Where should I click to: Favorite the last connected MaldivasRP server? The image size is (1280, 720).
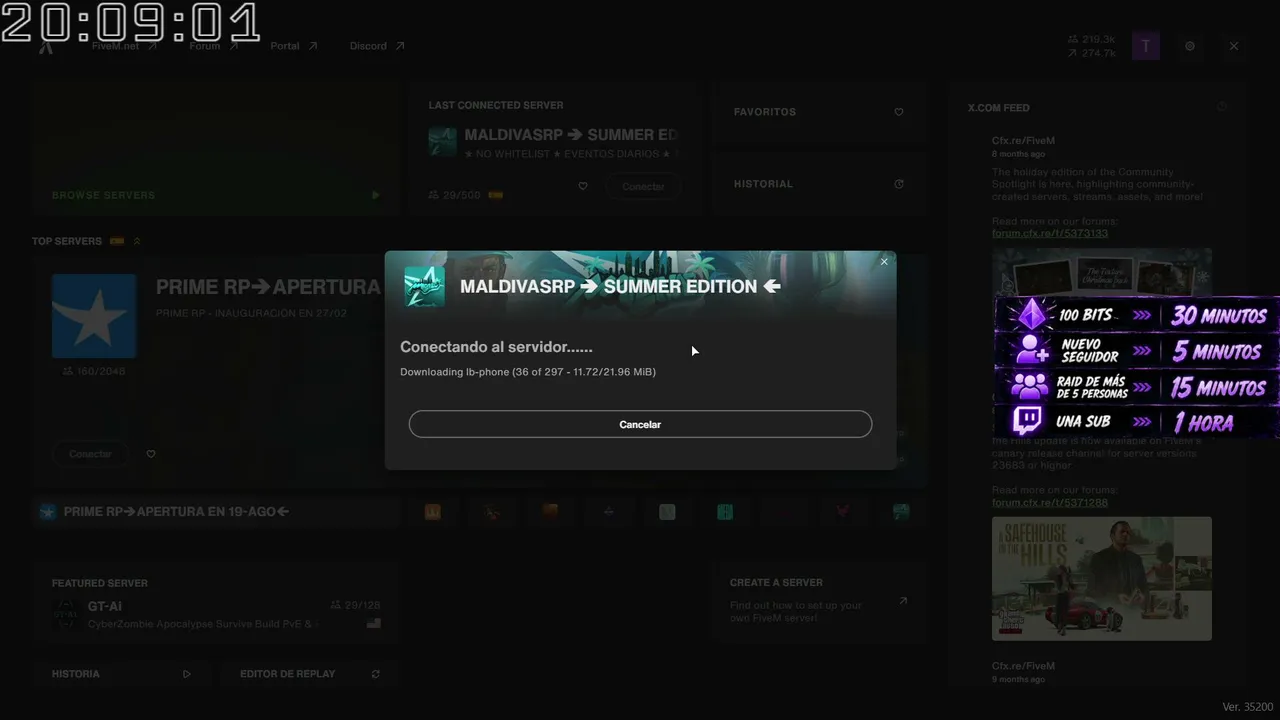click(583, 186)
